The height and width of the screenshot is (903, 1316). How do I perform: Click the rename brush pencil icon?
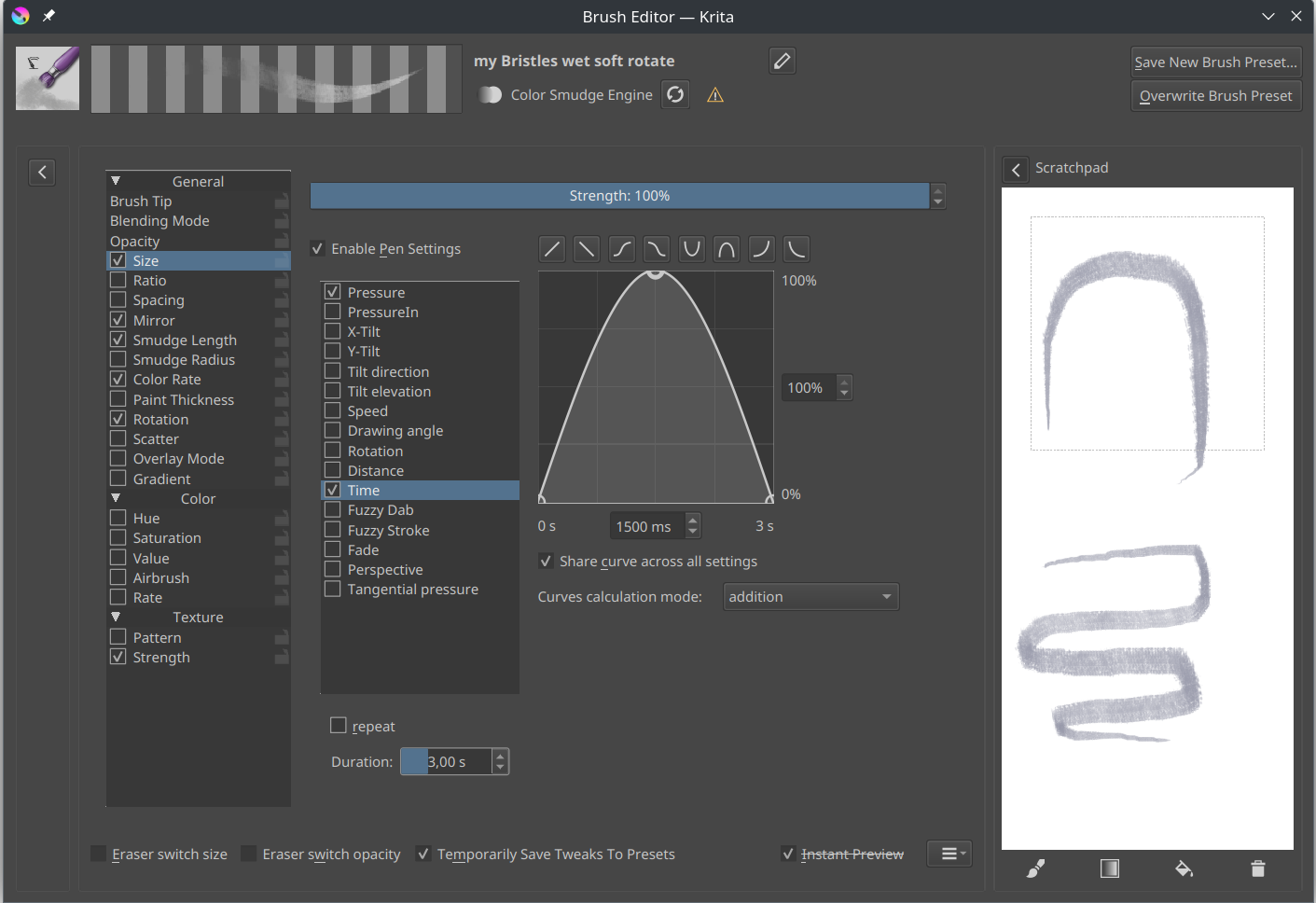(782, 62)
